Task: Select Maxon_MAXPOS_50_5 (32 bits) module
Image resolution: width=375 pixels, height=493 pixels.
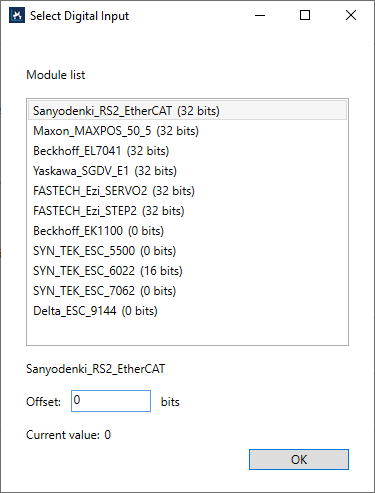Action: tap(187, 131)
